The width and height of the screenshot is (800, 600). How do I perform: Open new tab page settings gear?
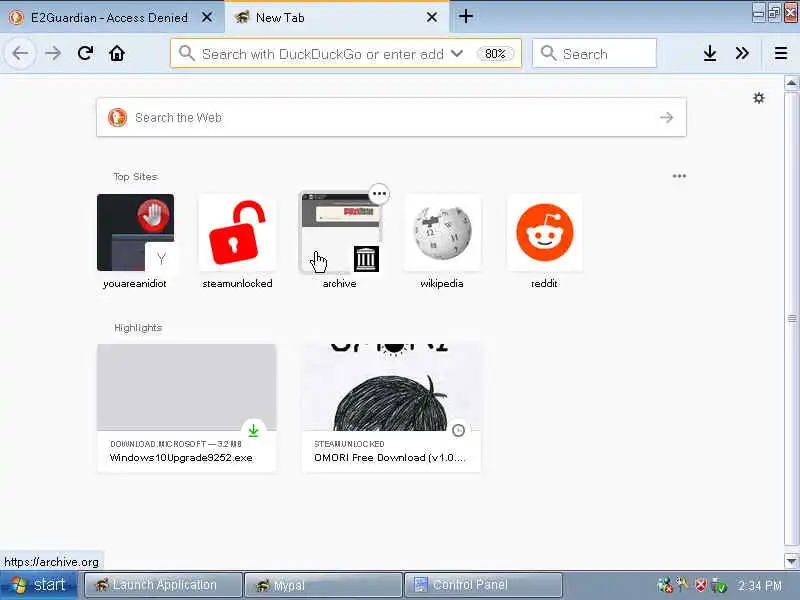[759, 98]
